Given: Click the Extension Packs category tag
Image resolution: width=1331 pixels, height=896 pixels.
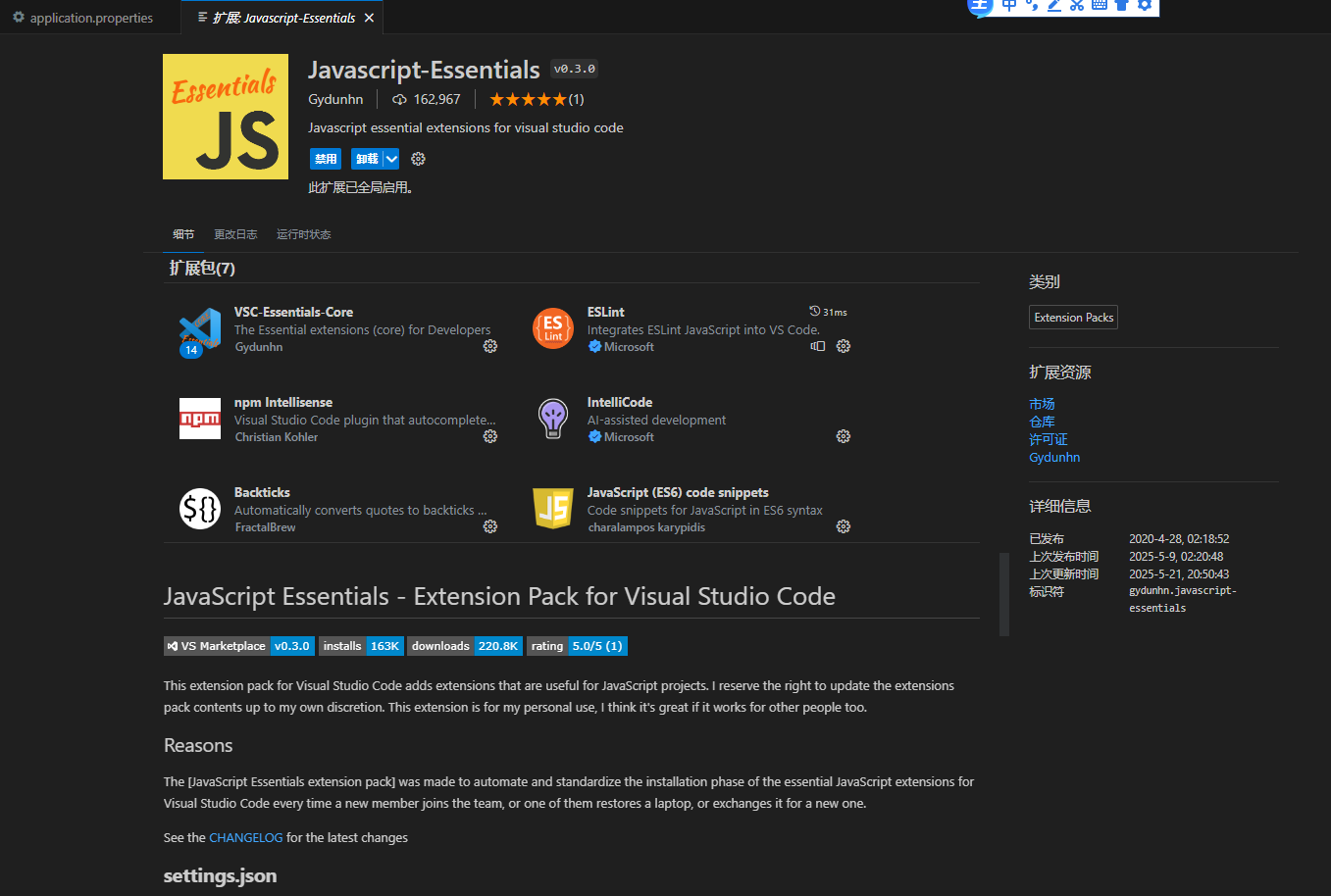Looking at the screenshot, I should tap(1074, 318).
